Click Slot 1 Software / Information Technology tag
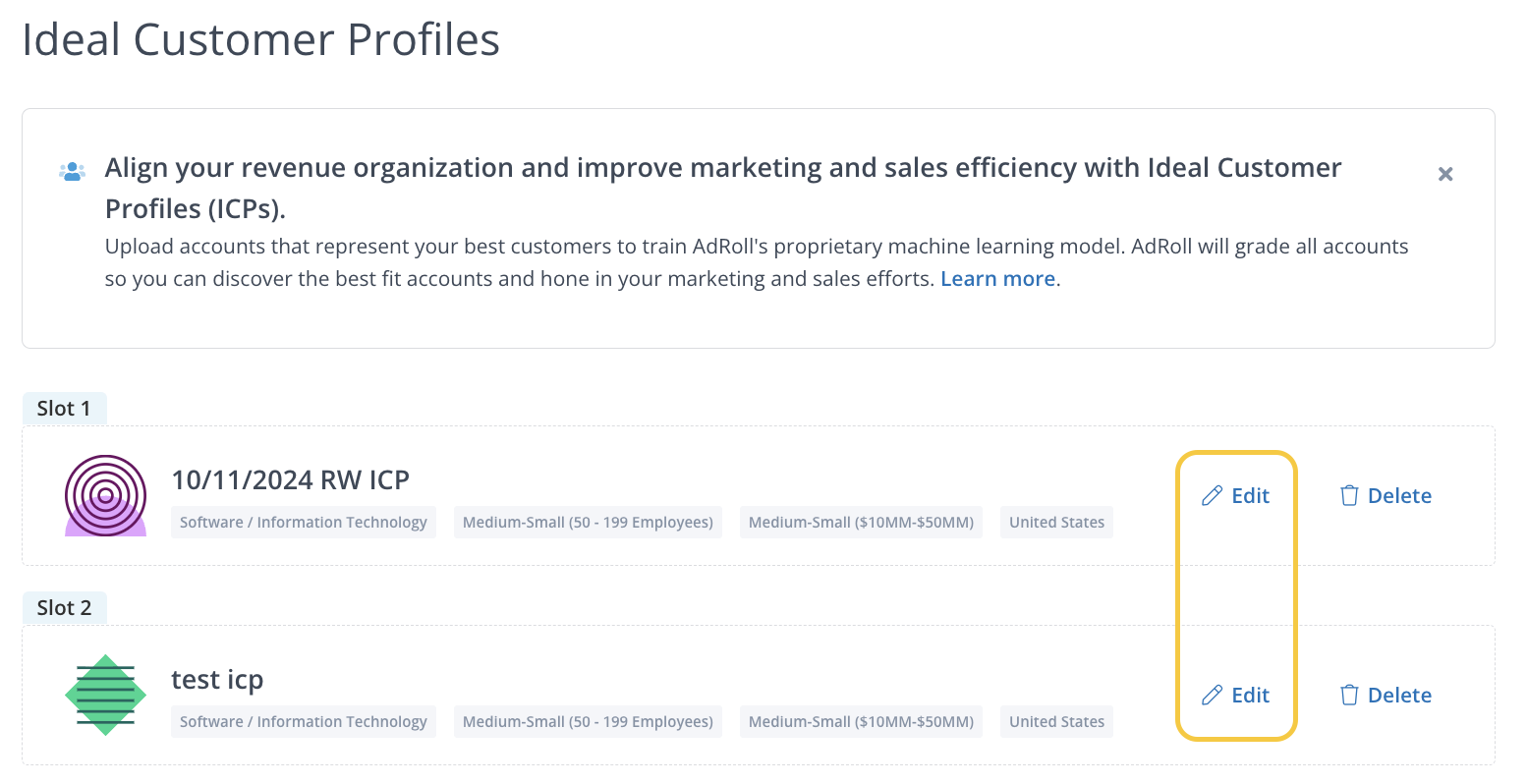The height and width of the screenshot is (784, 1527). coord(303,523)
